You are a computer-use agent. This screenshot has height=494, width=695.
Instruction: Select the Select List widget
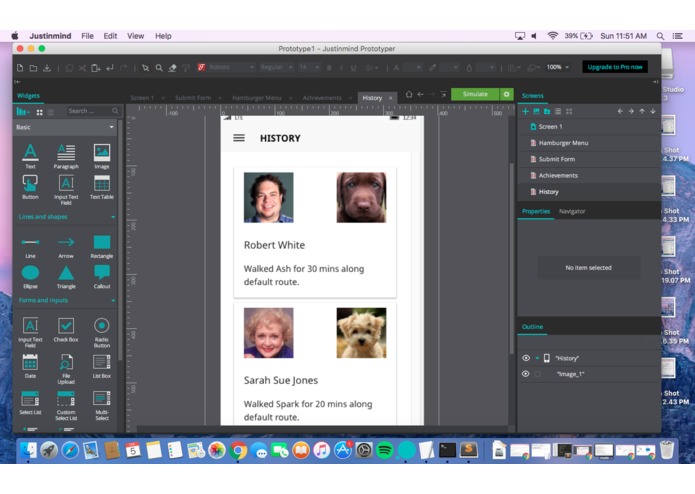30,402
